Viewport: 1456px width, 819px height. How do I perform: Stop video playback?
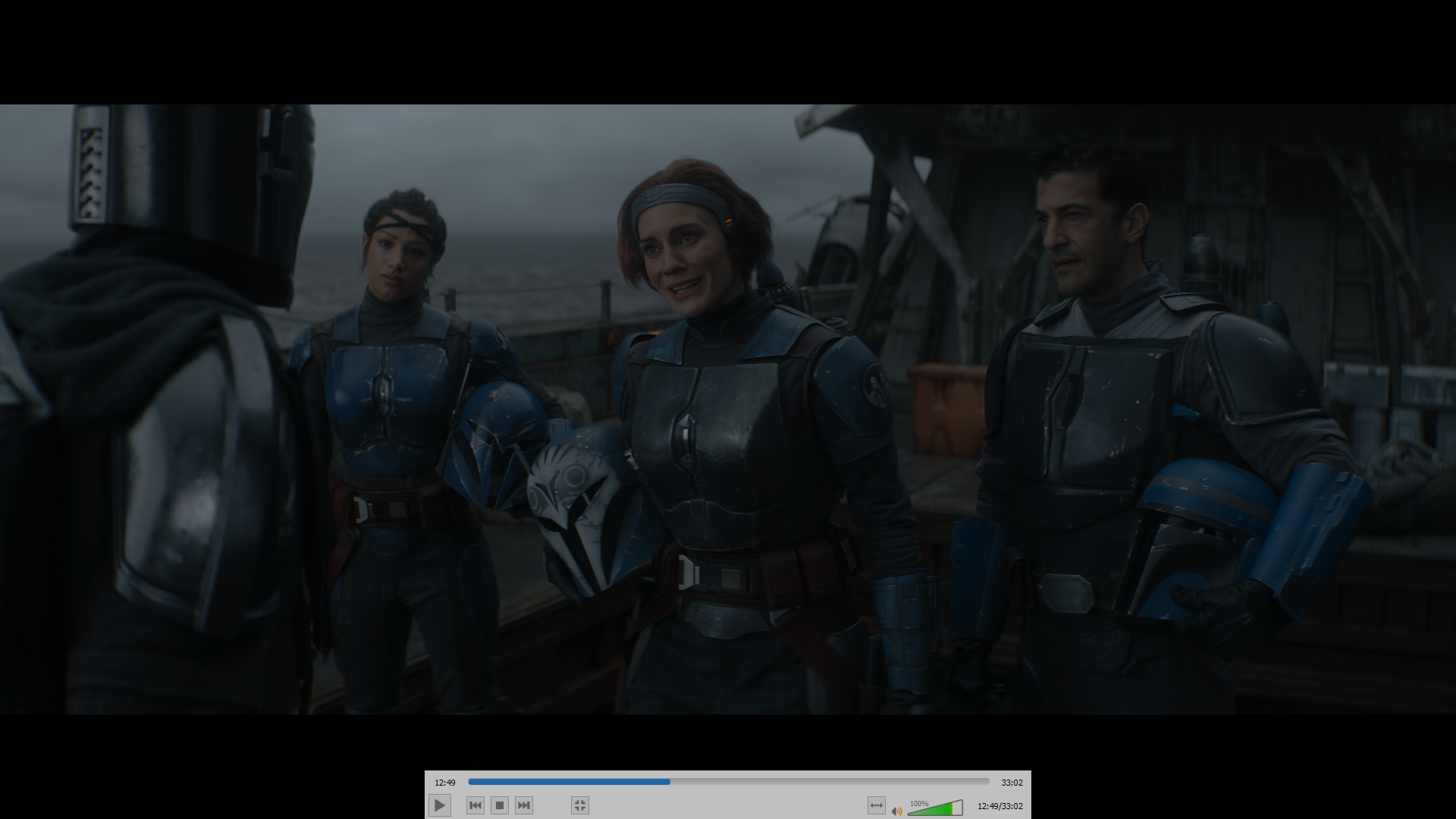[x=500, y=805]
